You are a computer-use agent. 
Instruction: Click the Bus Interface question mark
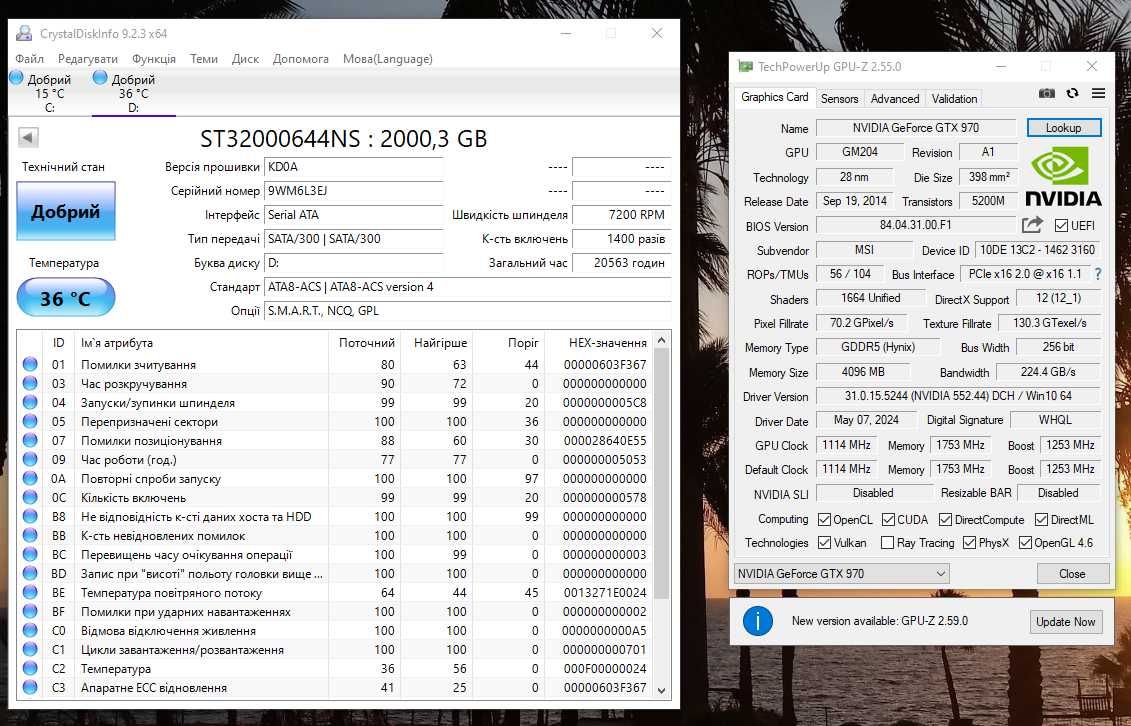[x=1098, y=274]
